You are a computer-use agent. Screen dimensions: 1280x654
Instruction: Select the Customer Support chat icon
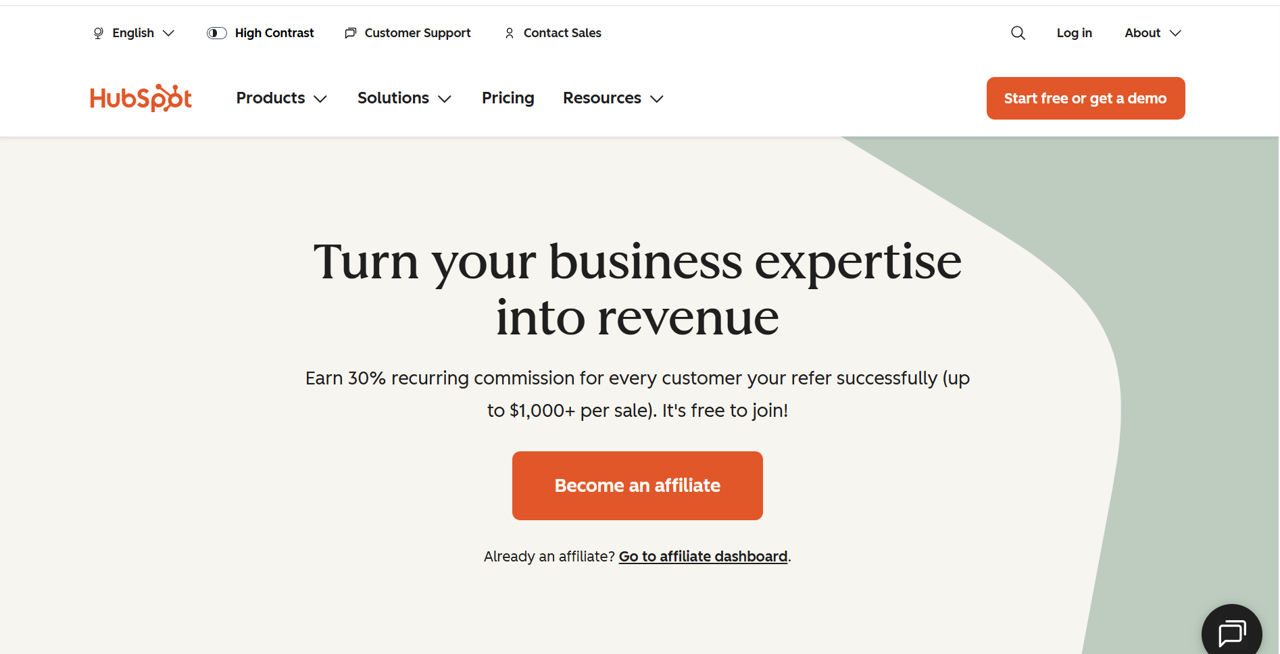[349, 33]
